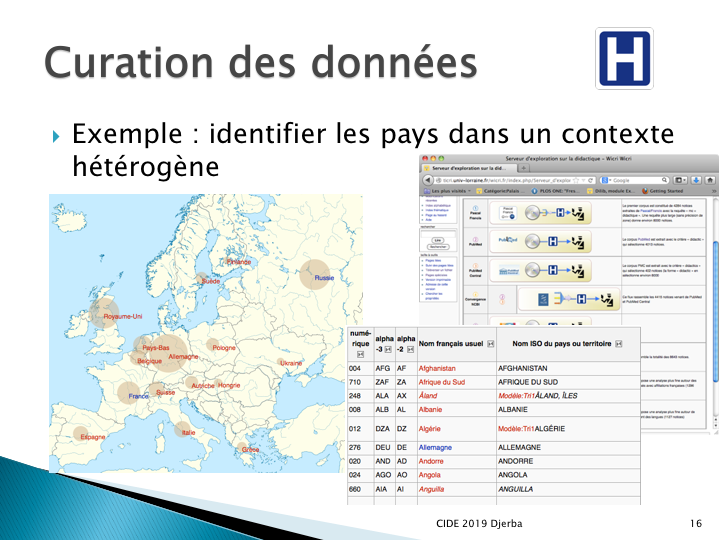Click 'Russie' label on the map
This screenshot has width=720, height=540.
pos(323,277)
